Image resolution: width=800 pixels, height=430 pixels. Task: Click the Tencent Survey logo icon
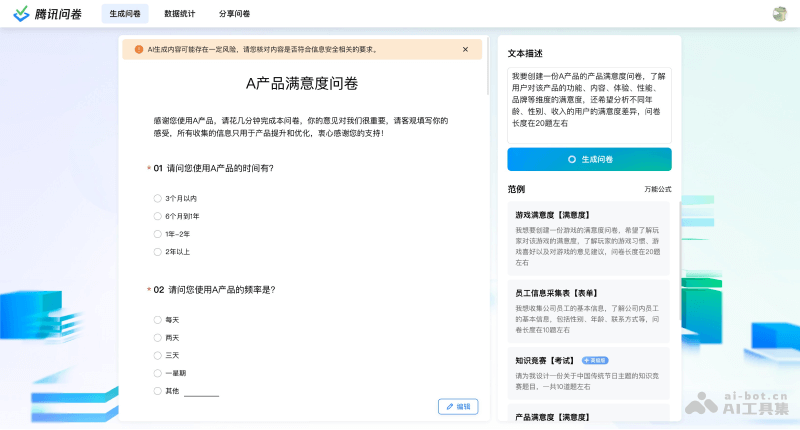point(20,14)
